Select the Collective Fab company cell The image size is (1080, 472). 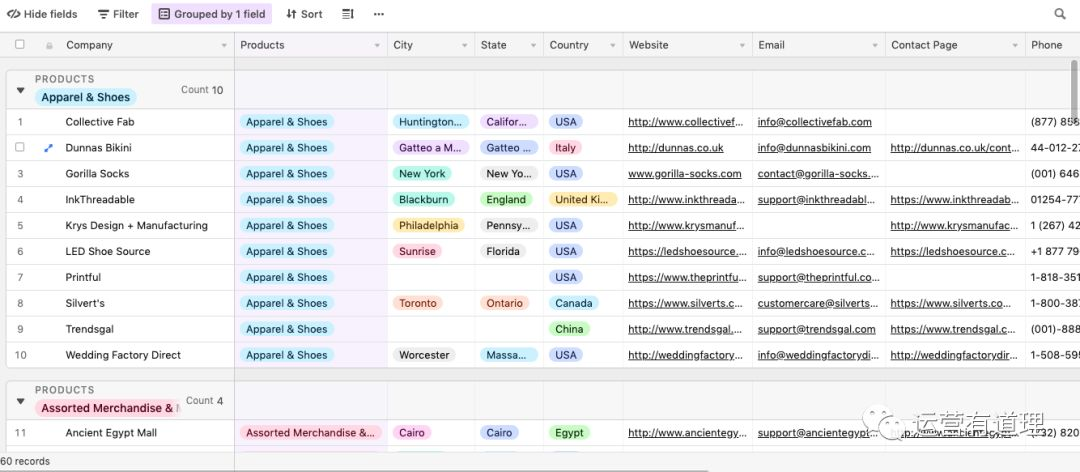click(100, 122)
